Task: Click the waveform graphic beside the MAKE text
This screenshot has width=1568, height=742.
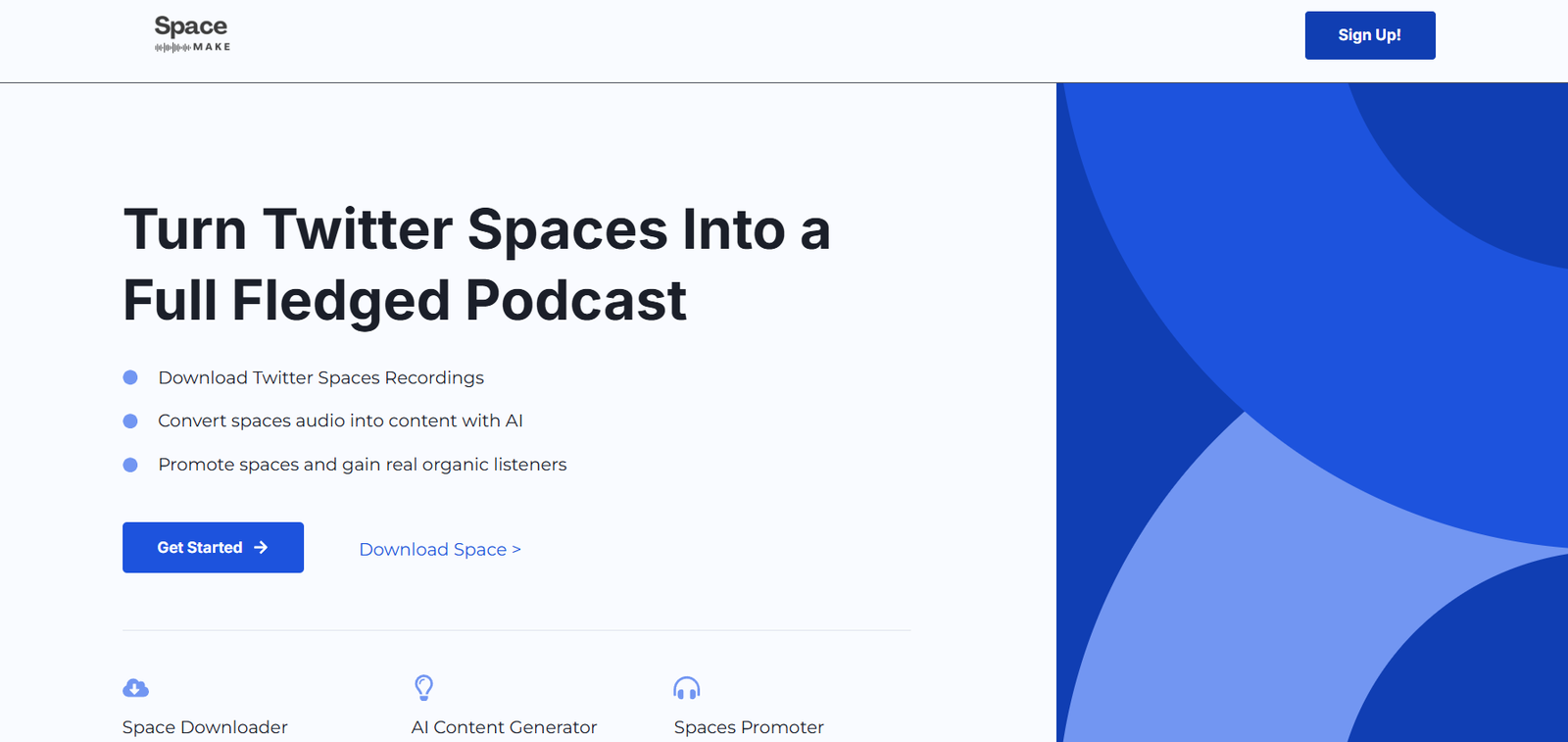Action: (x=172, y=47)
